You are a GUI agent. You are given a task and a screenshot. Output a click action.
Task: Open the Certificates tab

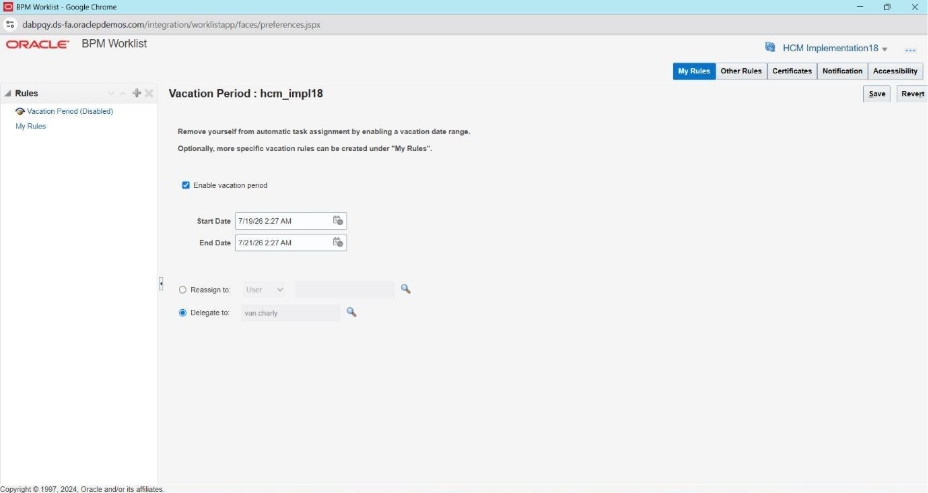pyautogui.click(x=792, y=71)
